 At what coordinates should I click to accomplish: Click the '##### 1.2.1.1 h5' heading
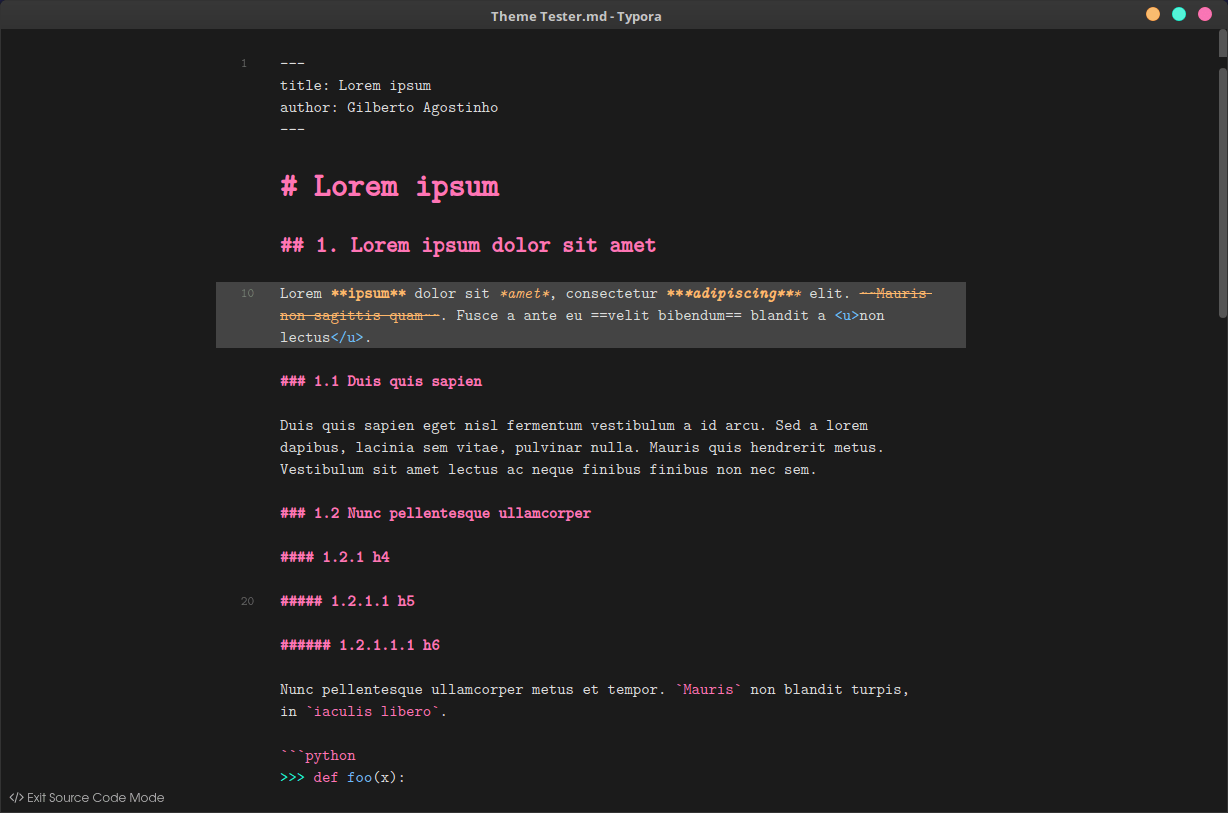point(347,601)
